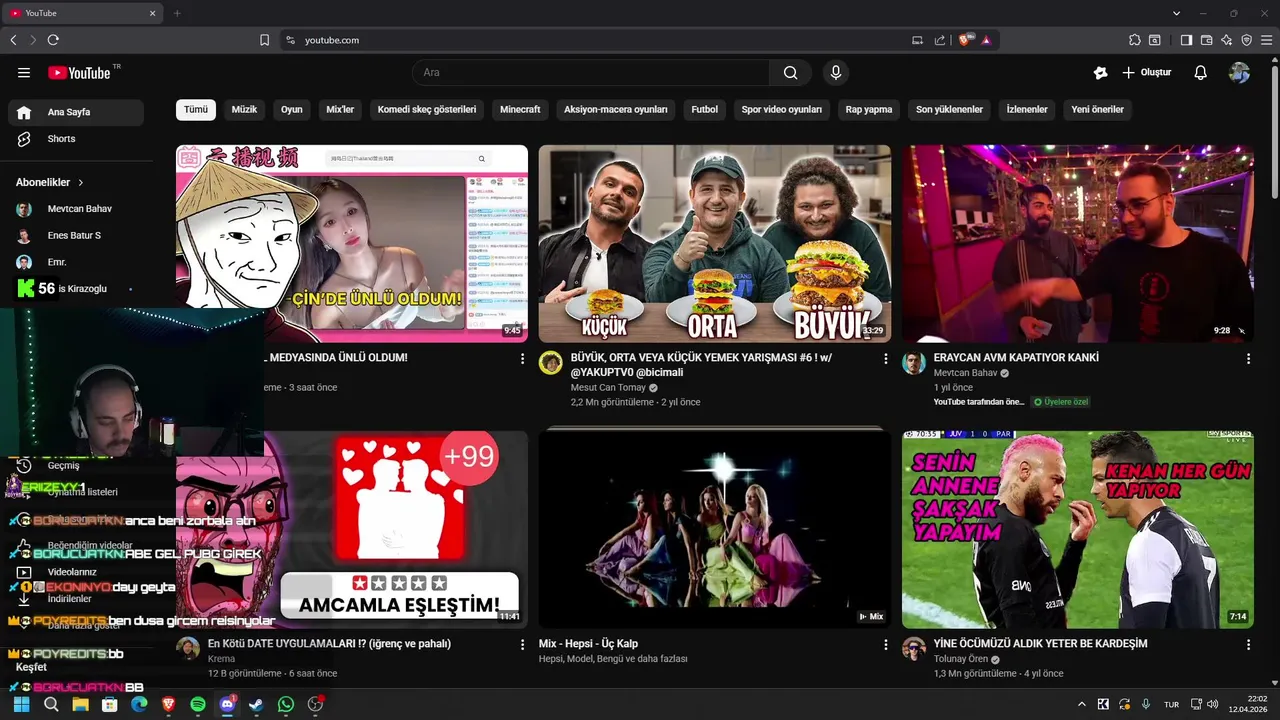
Task: Toggle the browser sidebar panel icon
Action: click(x=1186, y=40)
